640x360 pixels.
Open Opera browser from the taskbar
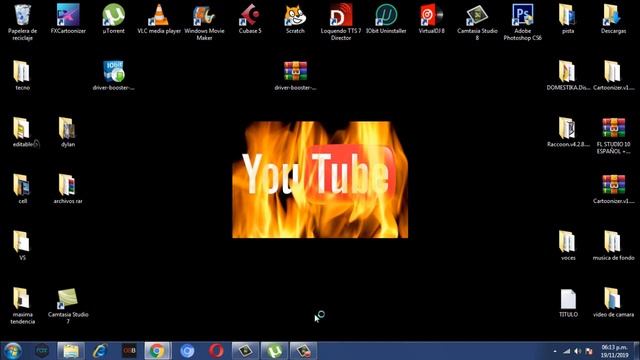[x=216, y=351]
